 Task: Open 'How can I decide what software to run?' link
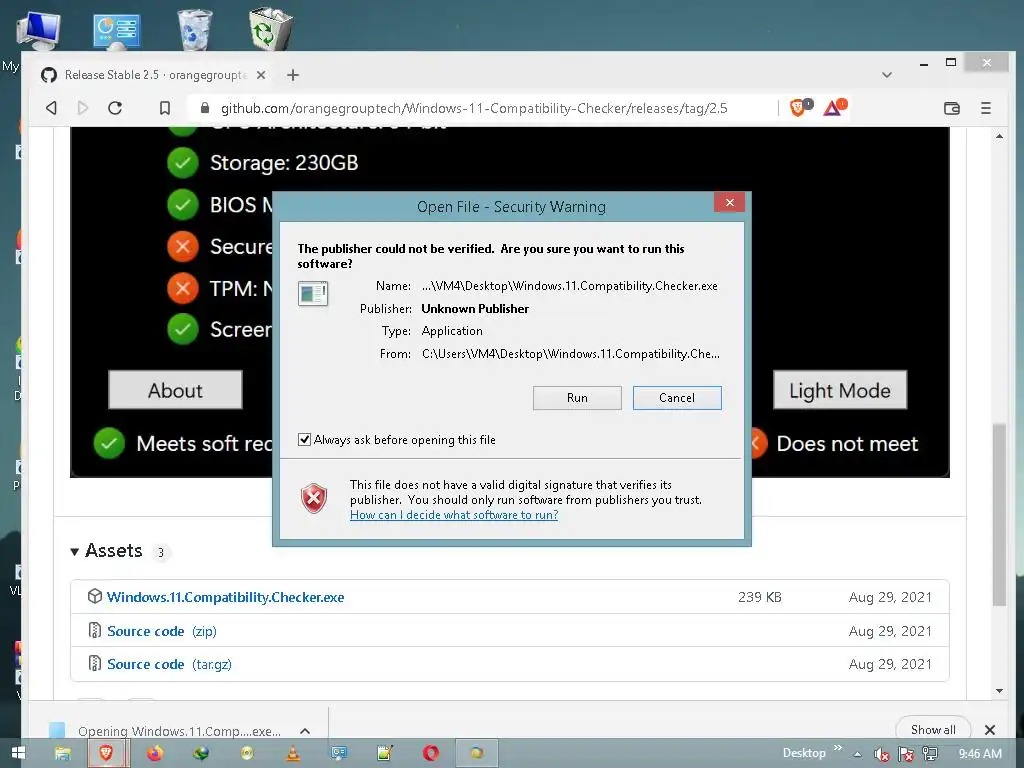[x=454, y=515]
